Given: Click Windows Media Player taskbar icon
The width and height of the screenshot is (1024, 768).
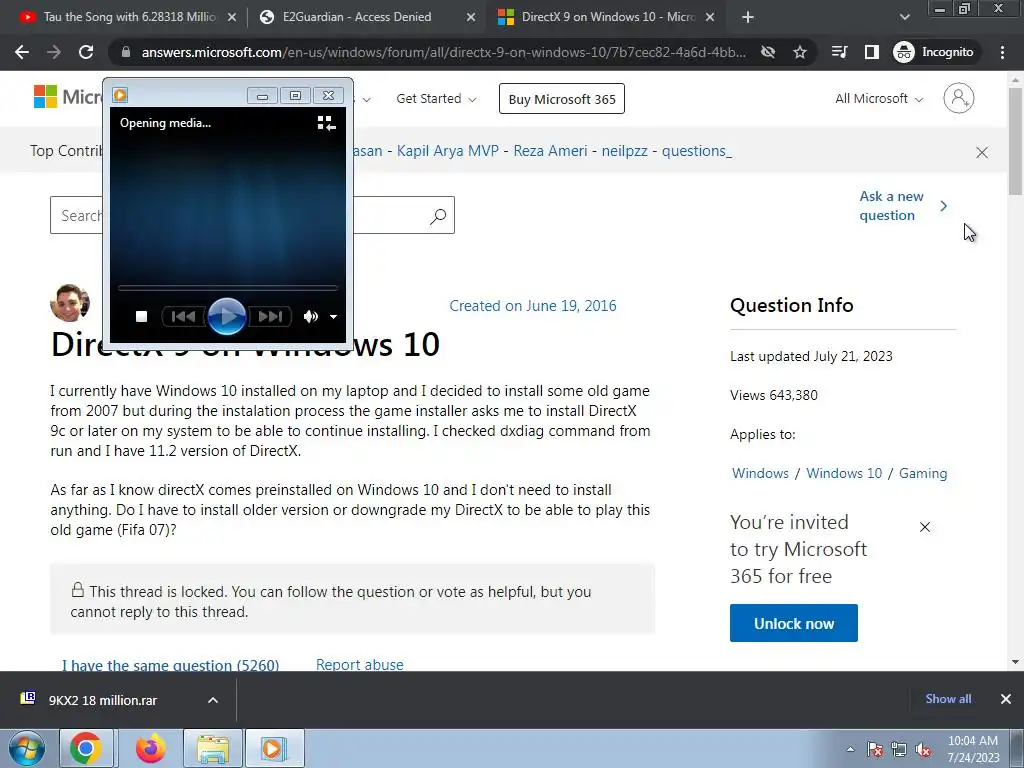Looking at the screenshot, I should pyautogui.click(x=274, y=748).
